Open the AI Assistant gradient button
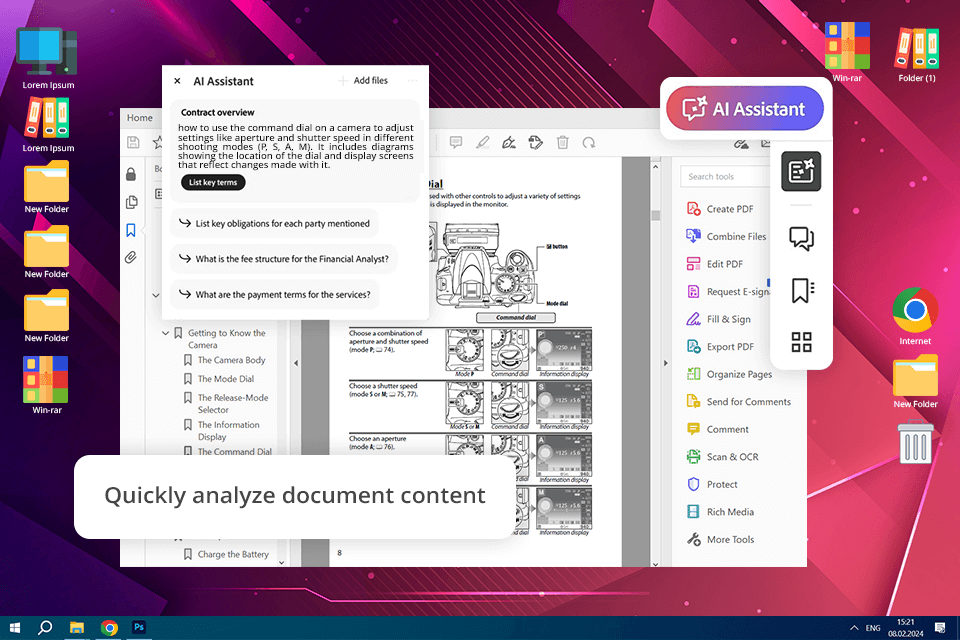 click(x=744, y=108)
